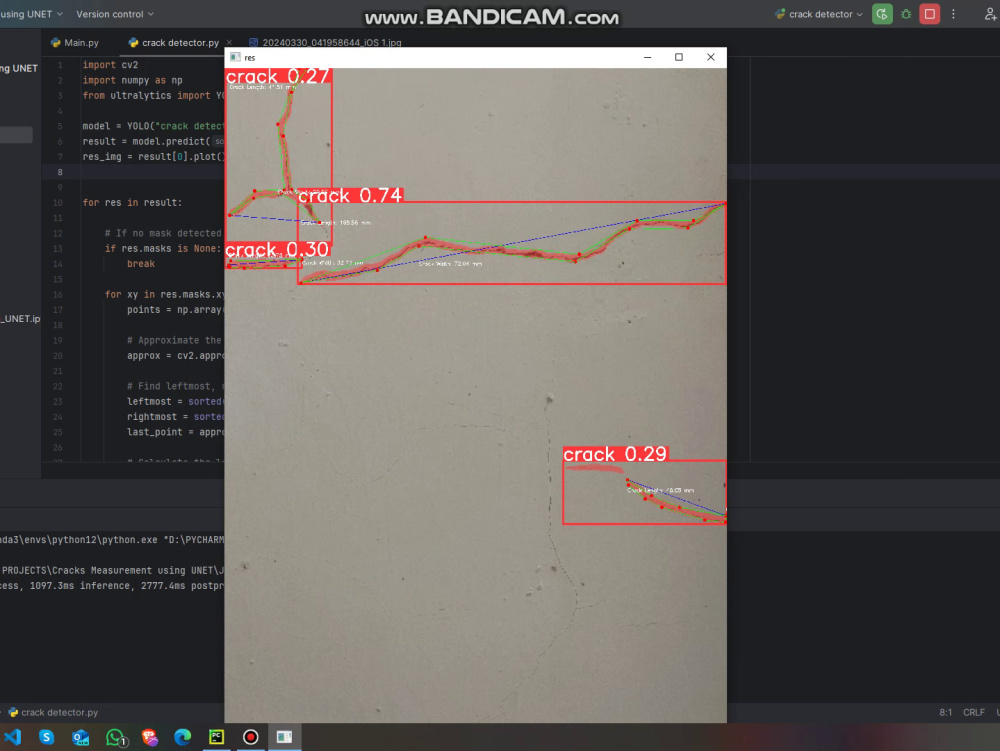Screen dimensions: 1000x751
Task: Click the green Debug bug icon
Action: coord(906,14)
